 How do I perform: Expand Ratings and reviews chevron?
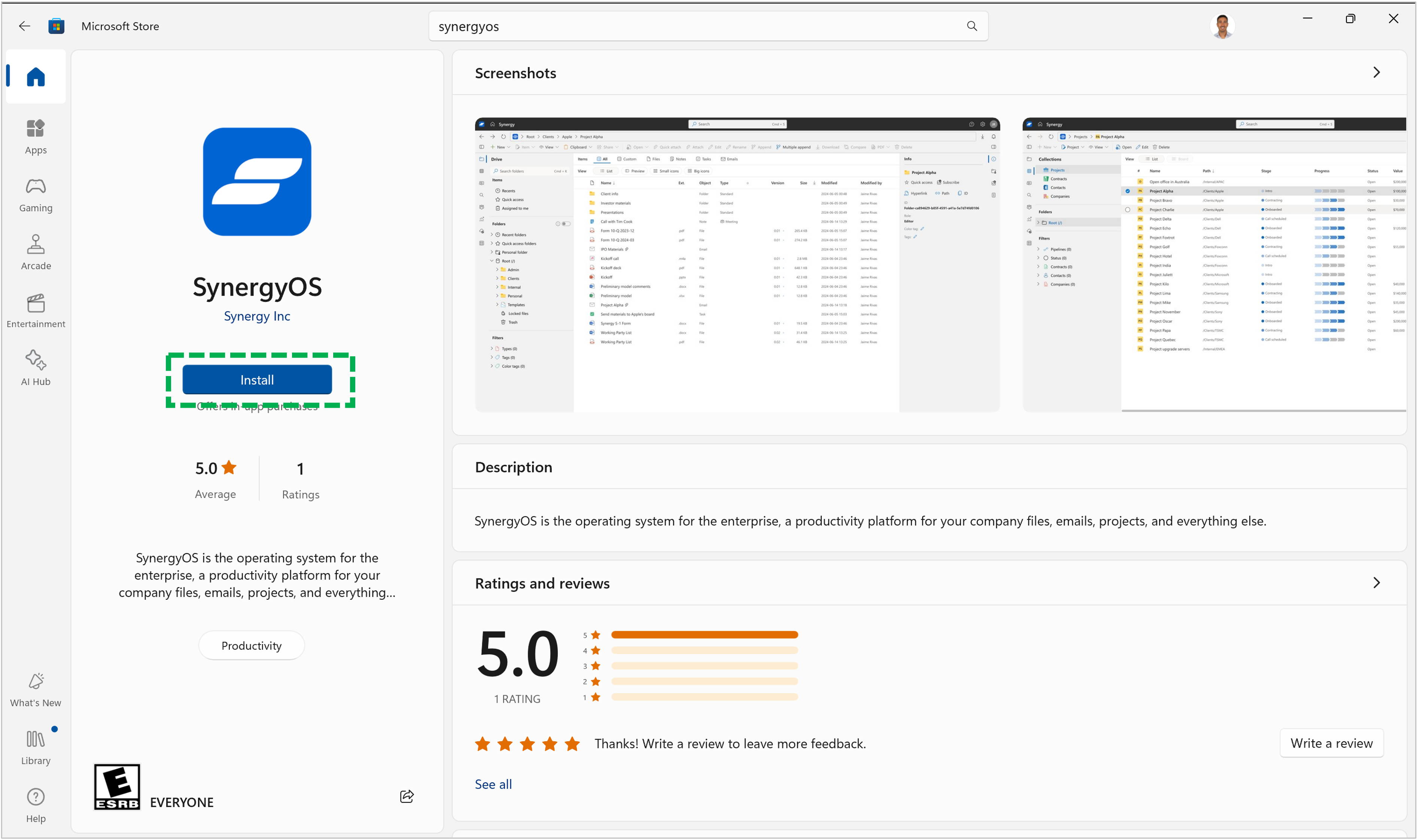(1376, 583)
